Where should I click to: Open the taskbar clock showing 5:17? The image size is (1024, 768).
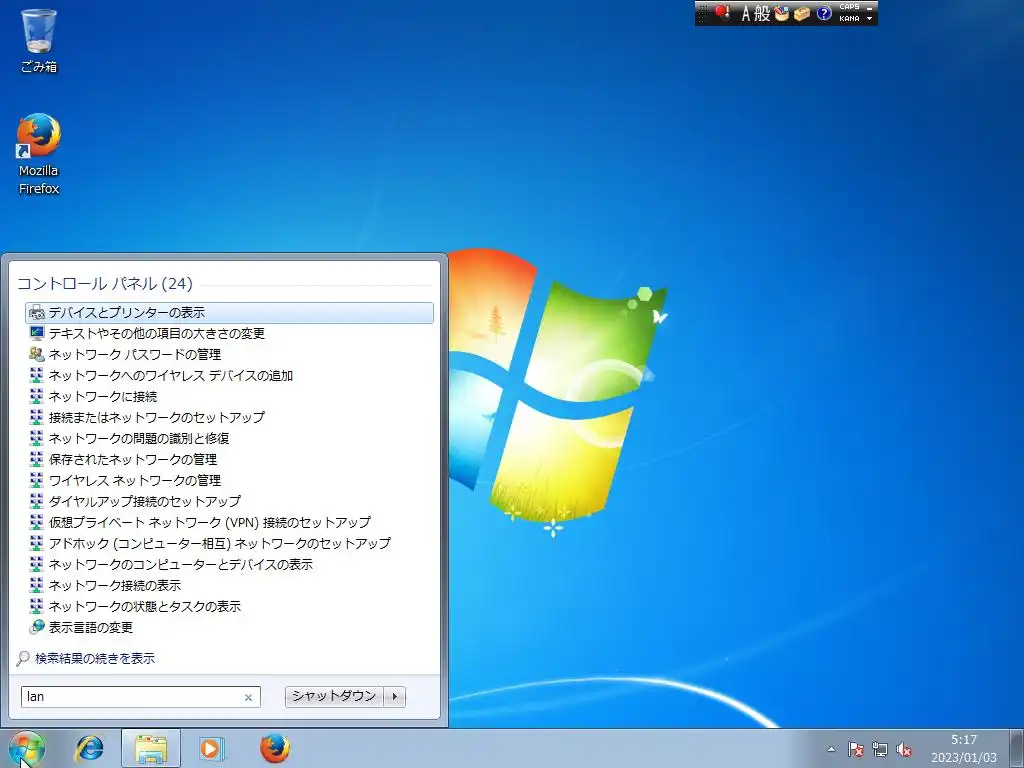[964, 748]
